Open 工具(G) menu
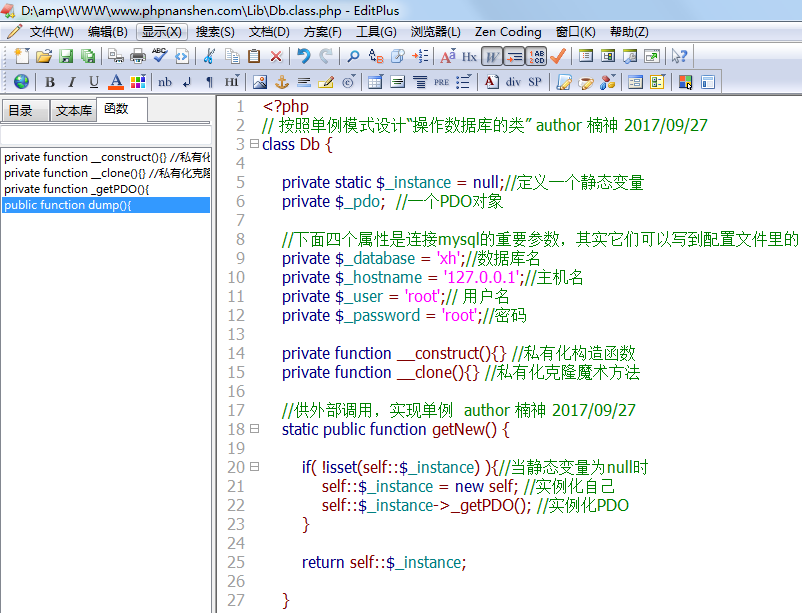The height and width of the screenshot is (613, 802). pyautogui.click(x=376, y=32)
